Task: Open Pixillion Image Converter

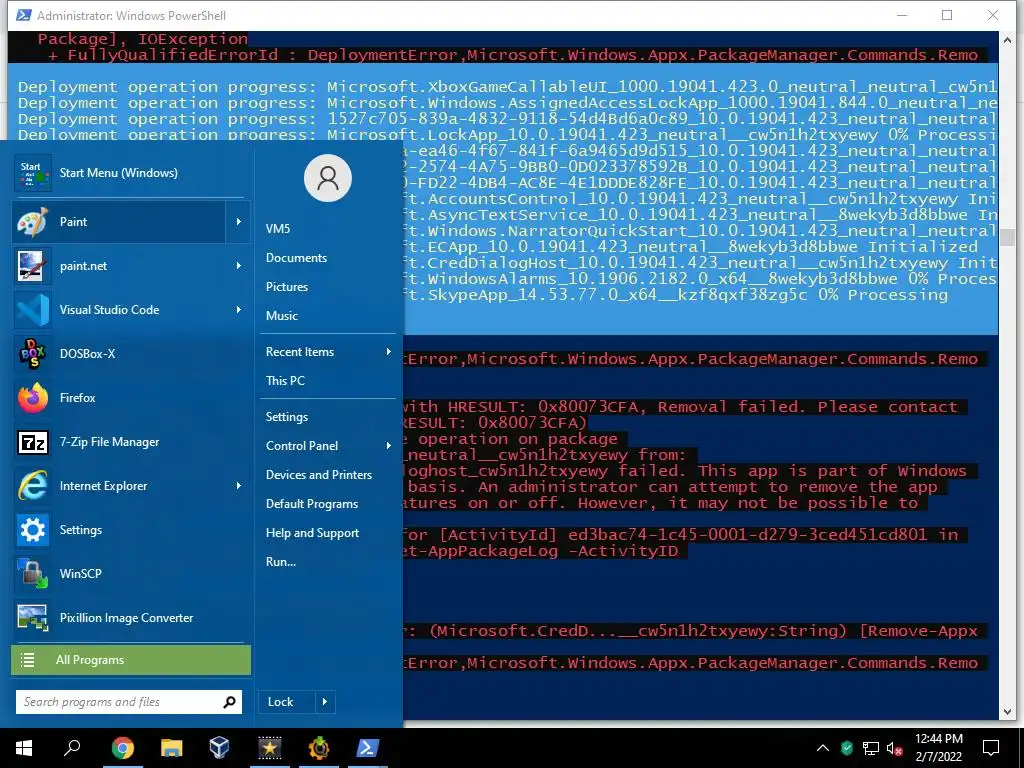Action: pos(131,618)
